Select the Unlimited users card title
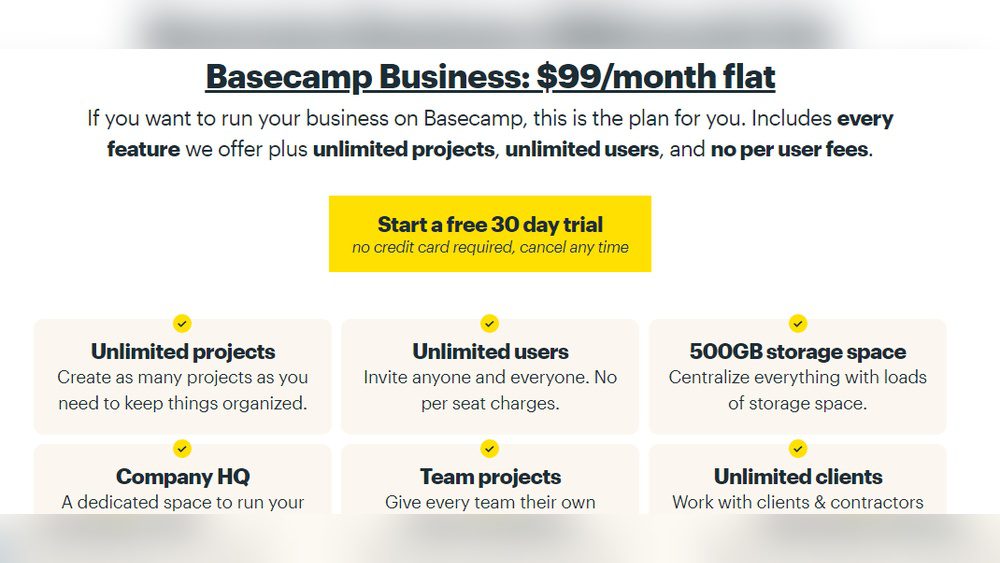 point(490,352)
